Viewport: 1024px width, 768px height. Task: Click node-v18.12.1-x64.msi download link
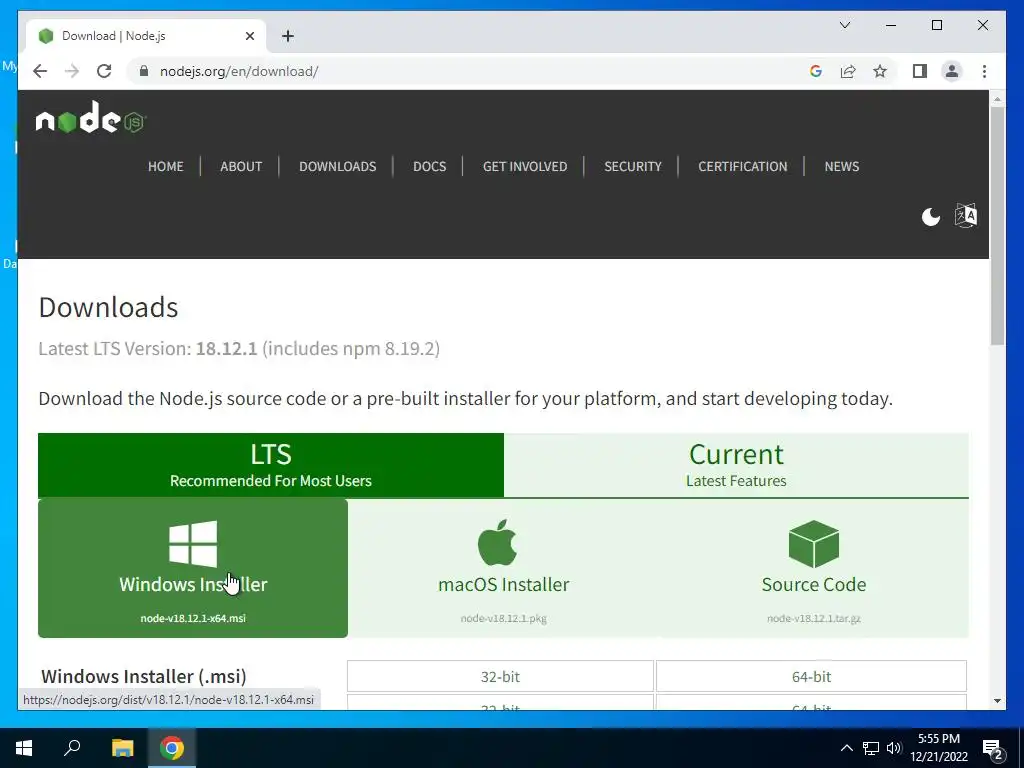pos(193,618)
